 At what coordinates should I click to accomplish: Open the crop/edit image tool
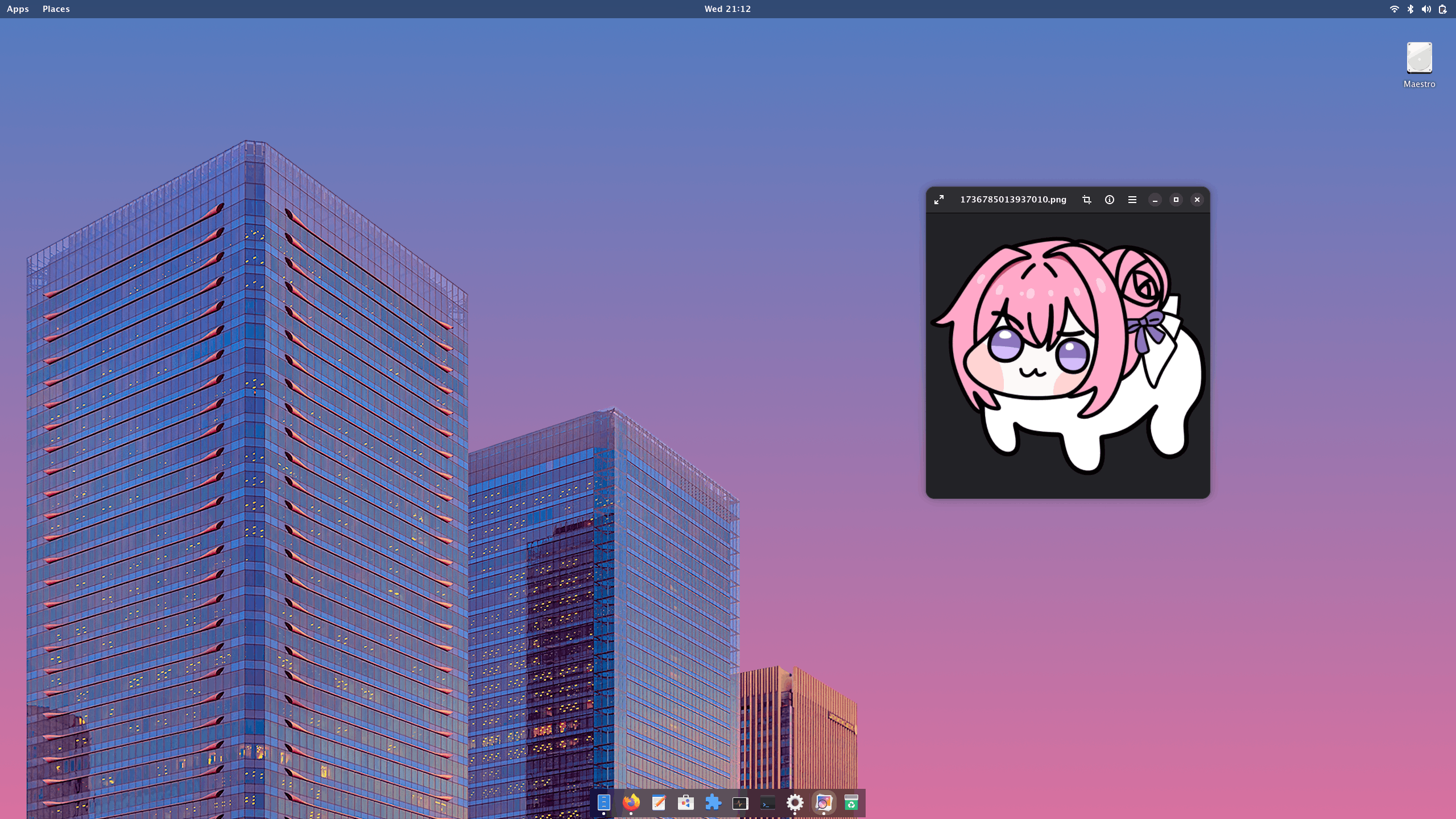pos(1086,200)
